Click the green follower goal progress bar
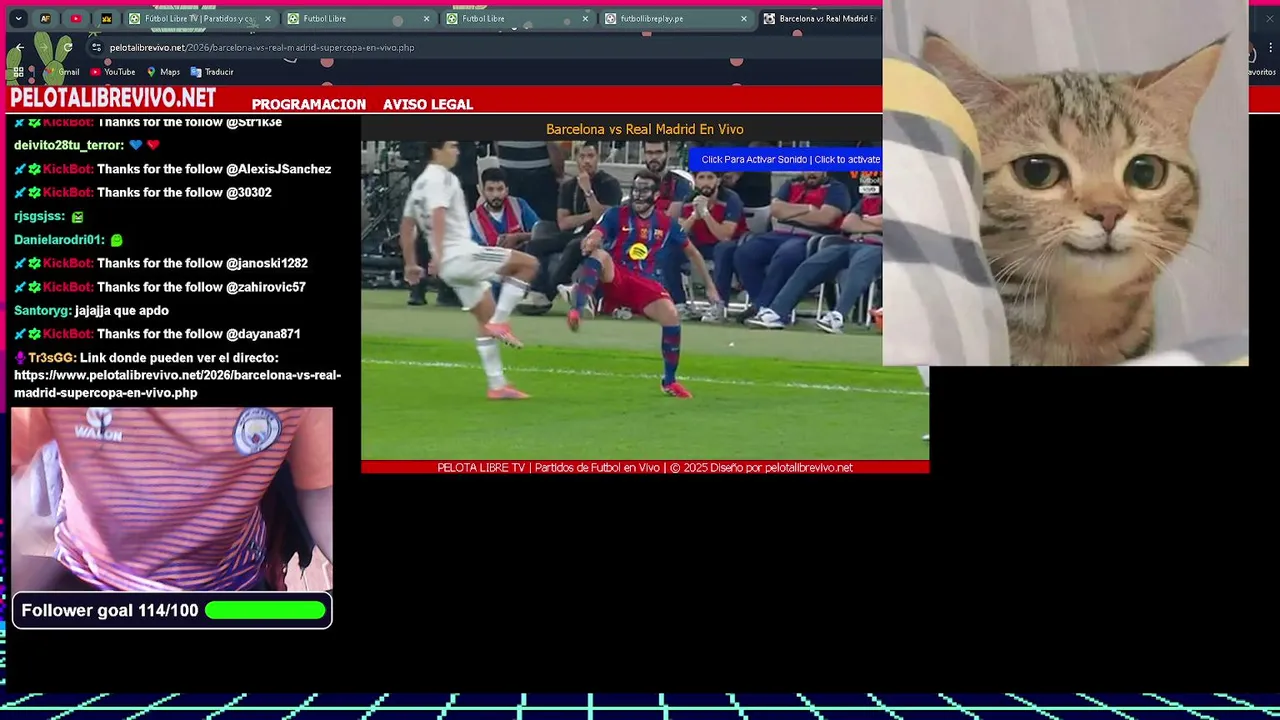1280x720 pixels. click(265, 610)
